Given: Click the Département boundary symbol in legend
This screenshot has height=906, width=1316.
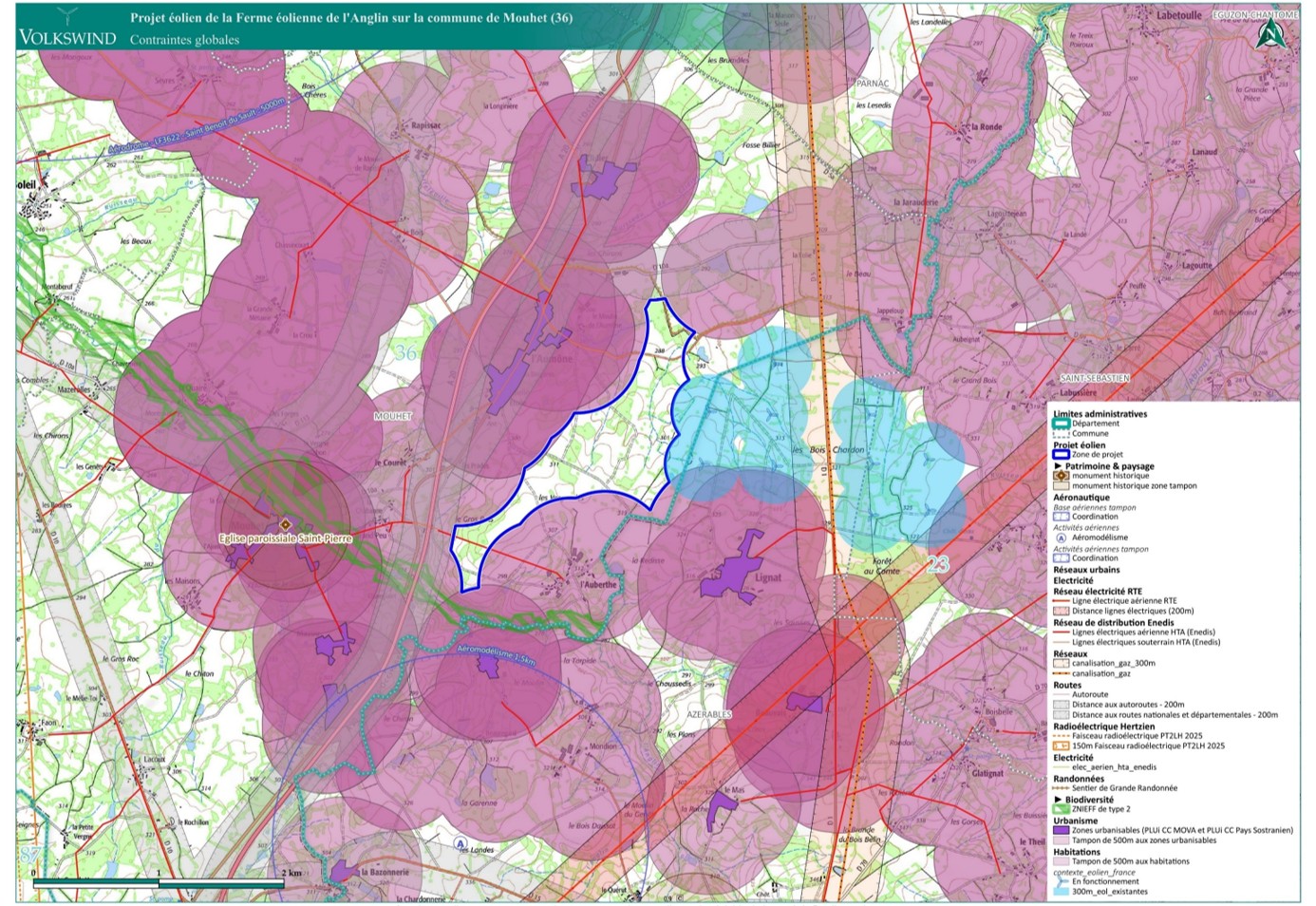Looking at the screenshot, I should pos(1061,424).
